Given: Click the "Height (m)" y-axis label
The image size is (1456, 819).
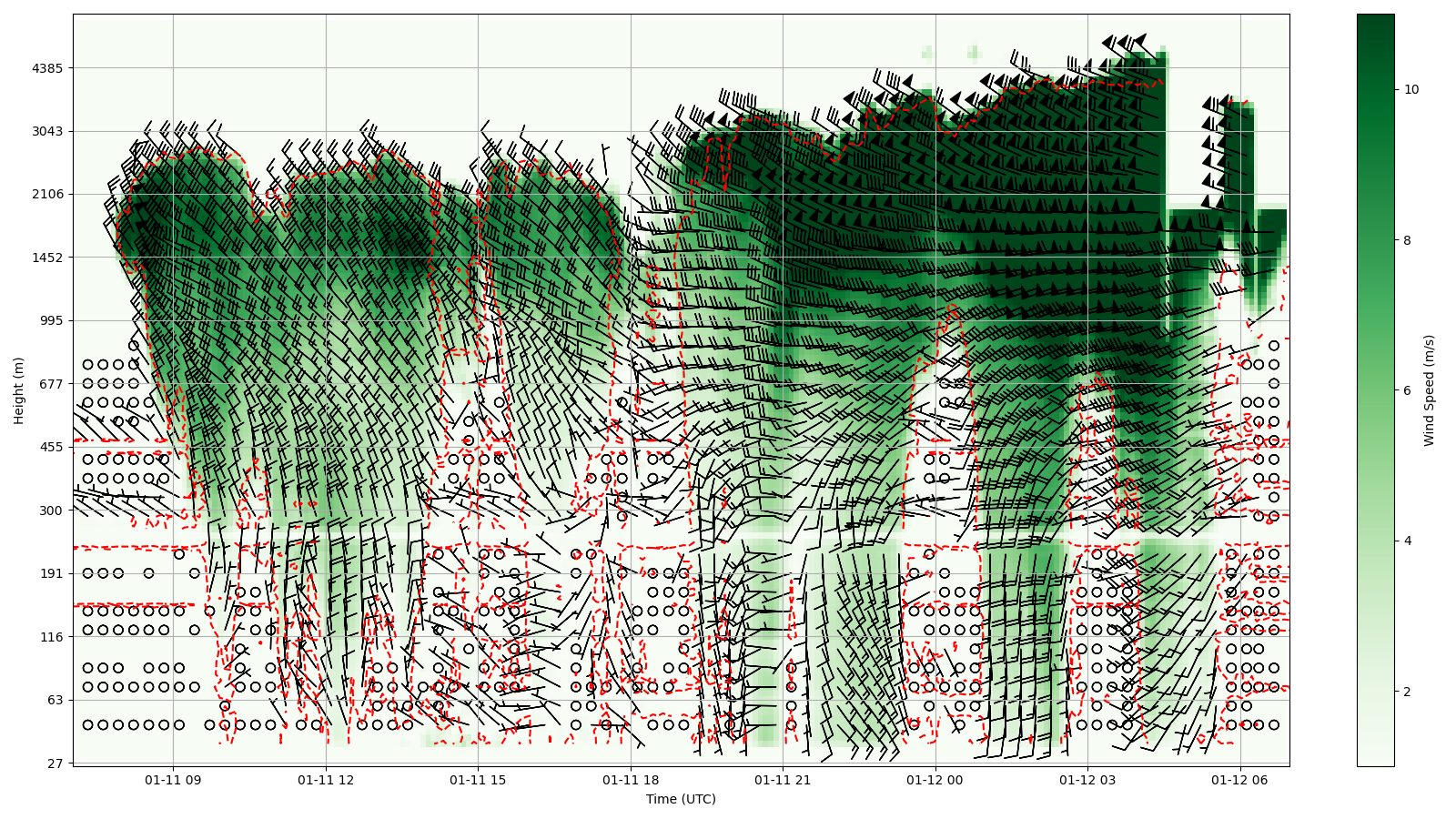Looking at the screenshot, I should coord(18,390).
